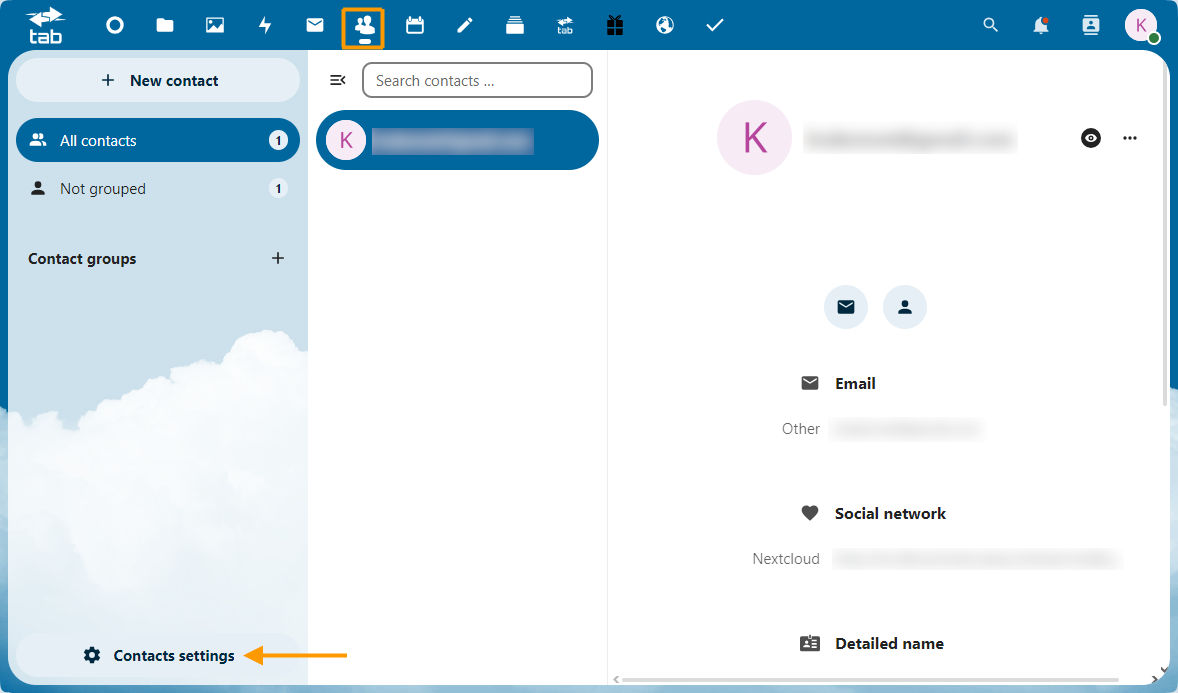This screenshot has width=1178, height=693.
Task: Click the horizontal scrollbar at bottom
Action: click(x=870, y=679)
